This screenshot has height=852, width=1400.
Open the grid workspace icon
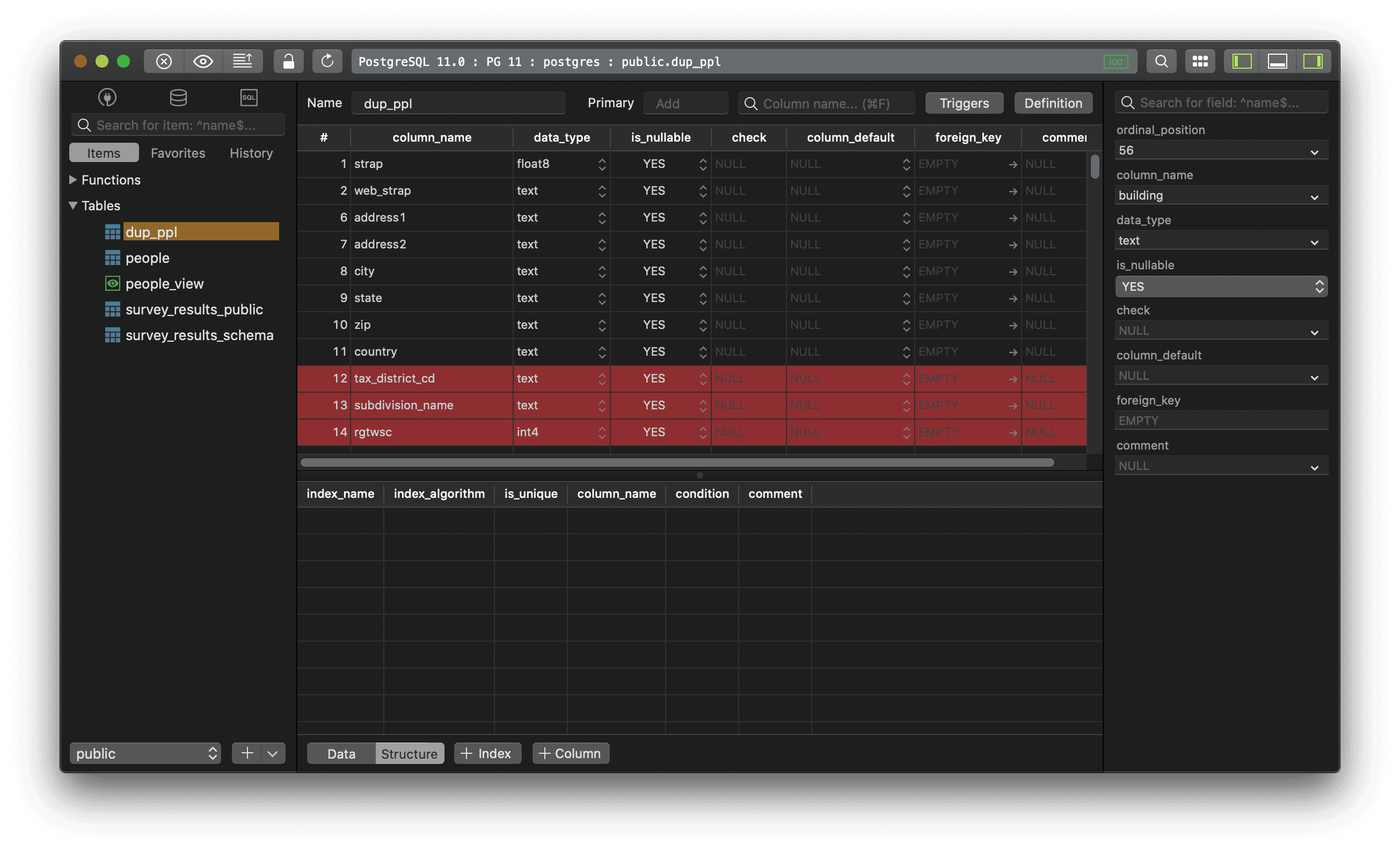[x=1200, y=61]
